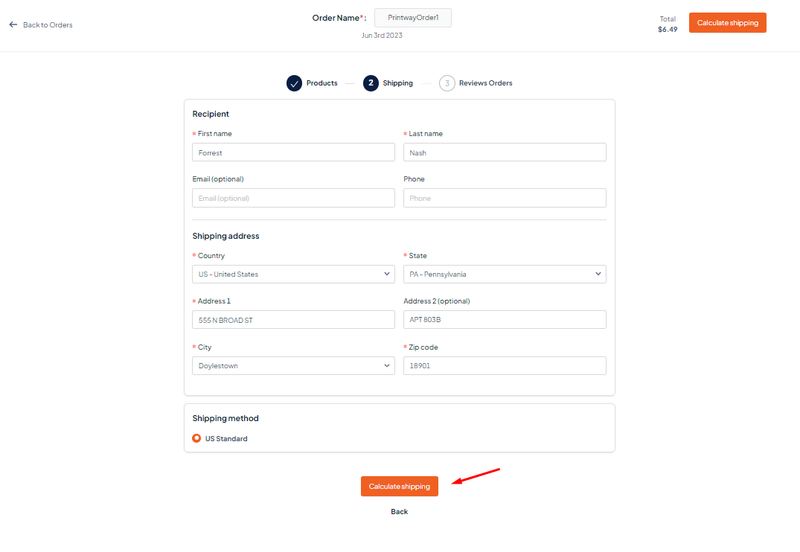Click the Back link below the form
Image resolution: width=800 pixels, height=552 pixels.
point(399,512)
